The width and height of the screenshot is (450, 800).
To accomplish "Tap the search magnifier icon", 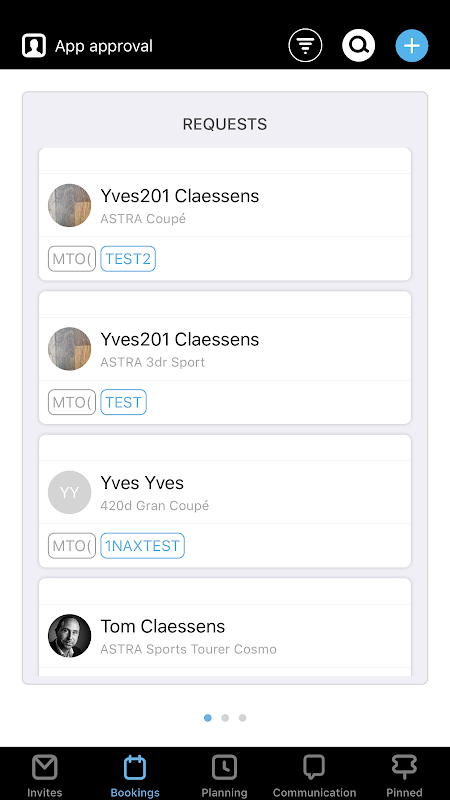I will [359, 46].
